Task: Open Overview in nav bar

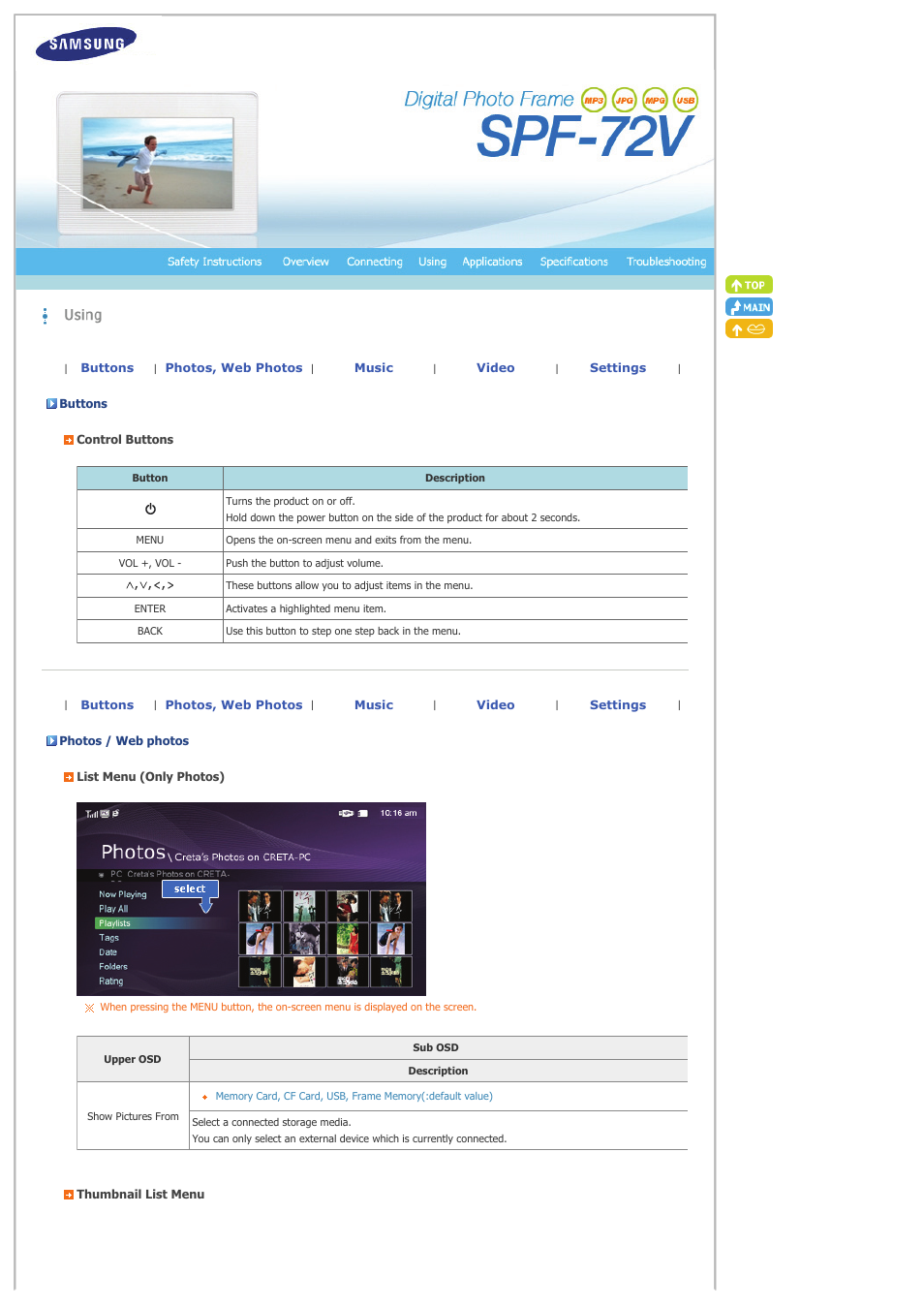Action: (306, 262)
